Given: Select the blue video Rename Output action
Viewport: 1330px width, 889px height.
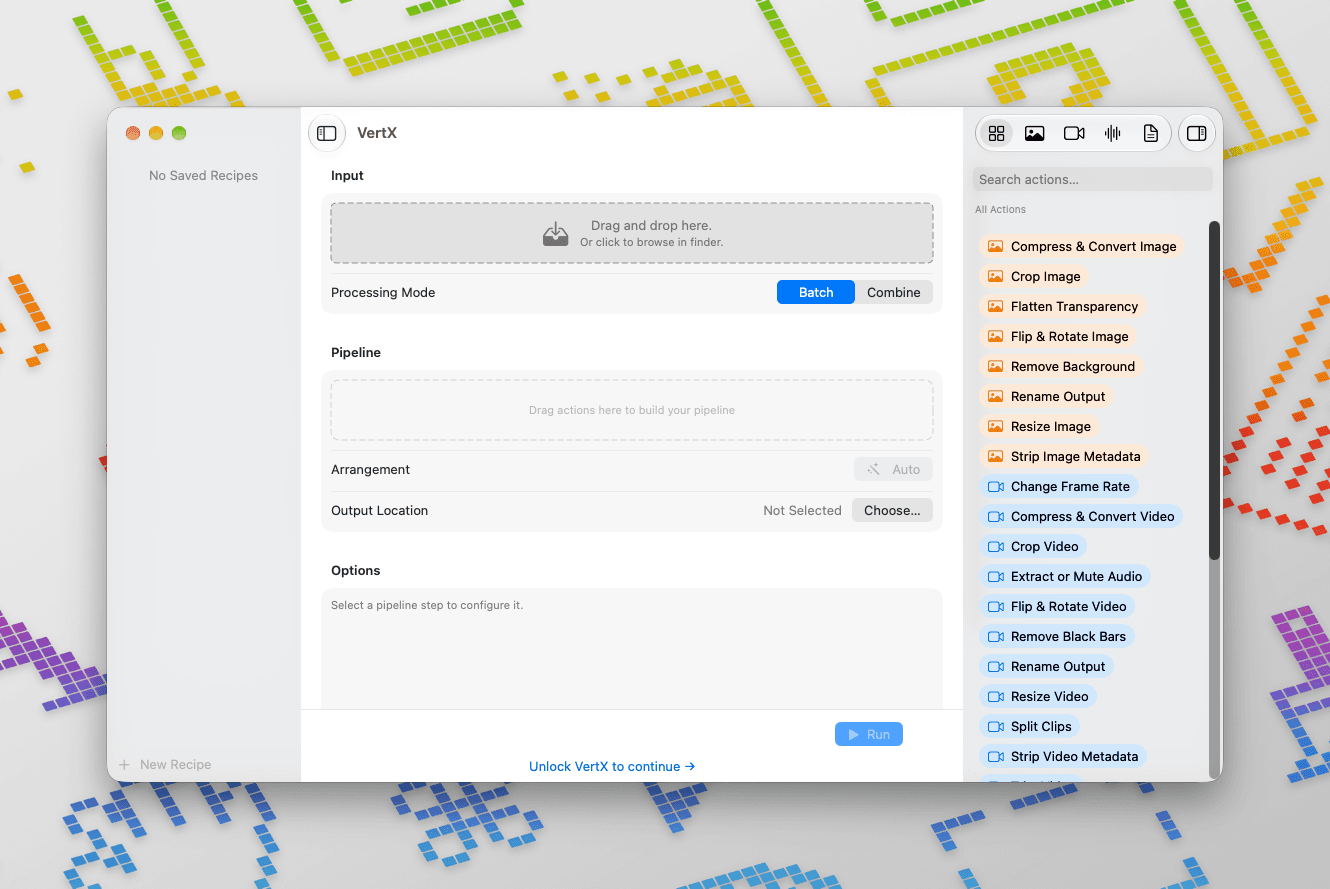Looking at the screenshot, I should [x=1047, y=666].
